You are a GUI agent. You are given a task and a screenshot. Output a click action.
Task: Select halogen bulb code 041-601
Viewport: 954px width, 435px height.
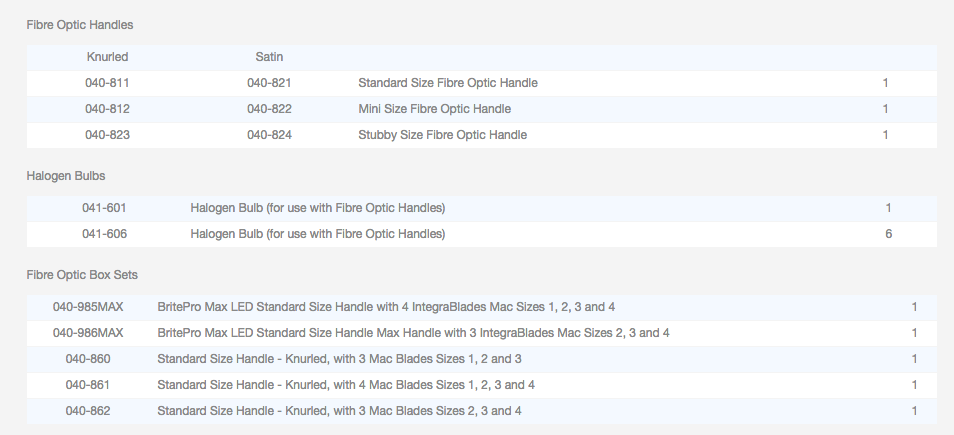104,208
